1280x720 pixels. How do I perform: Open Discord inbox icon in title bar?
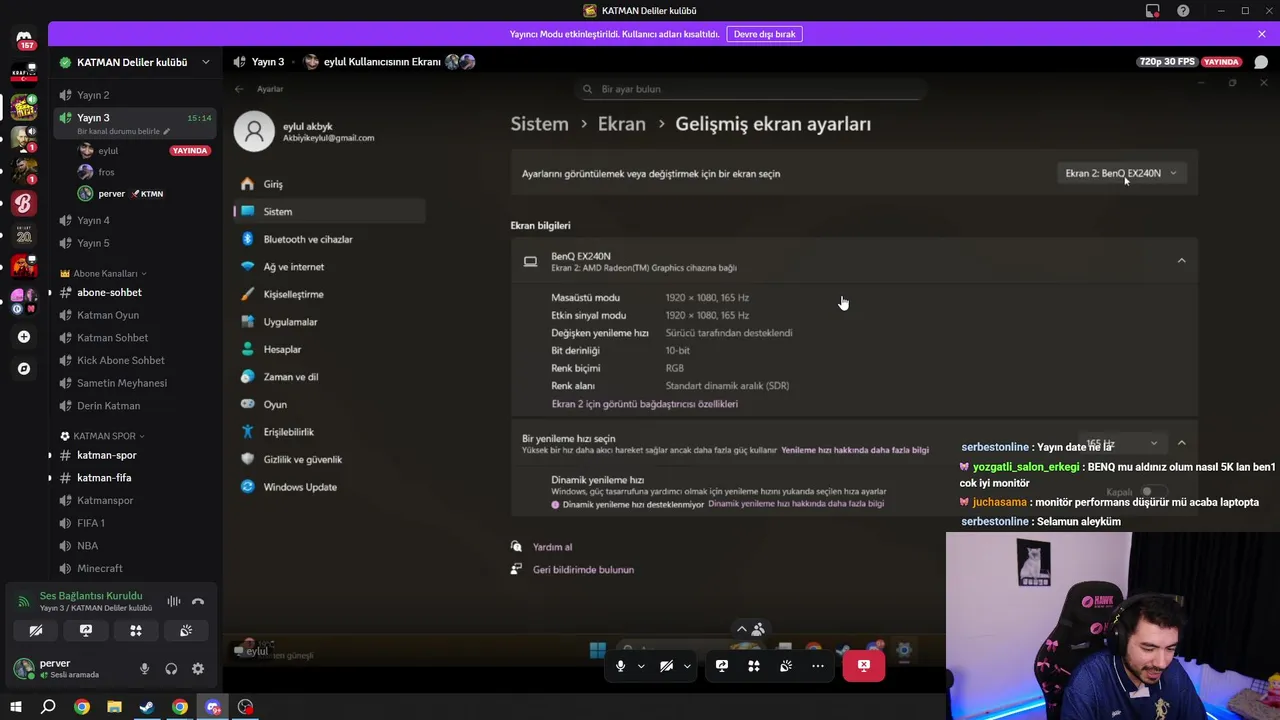(x=1153, y=11)
